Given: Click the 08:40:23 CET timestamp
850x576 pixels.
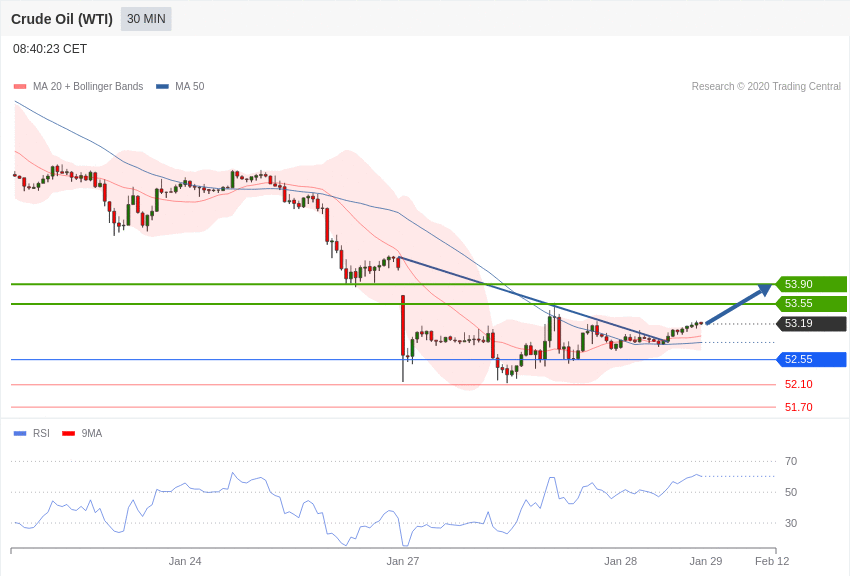Looking at the screenshot, I should pos(50,49).
